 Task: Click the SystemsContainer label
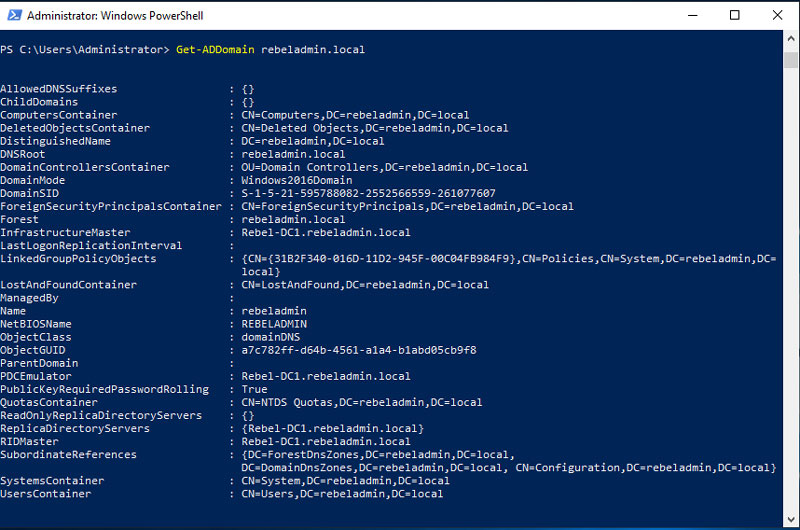tap(52, 481)
